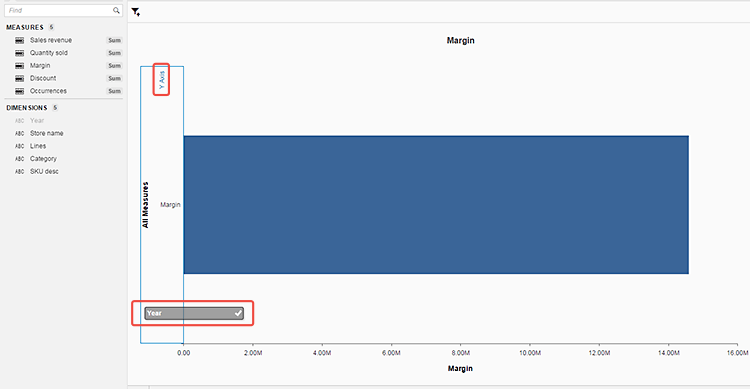Click the All Measures axis label

[x=145, y=205]
